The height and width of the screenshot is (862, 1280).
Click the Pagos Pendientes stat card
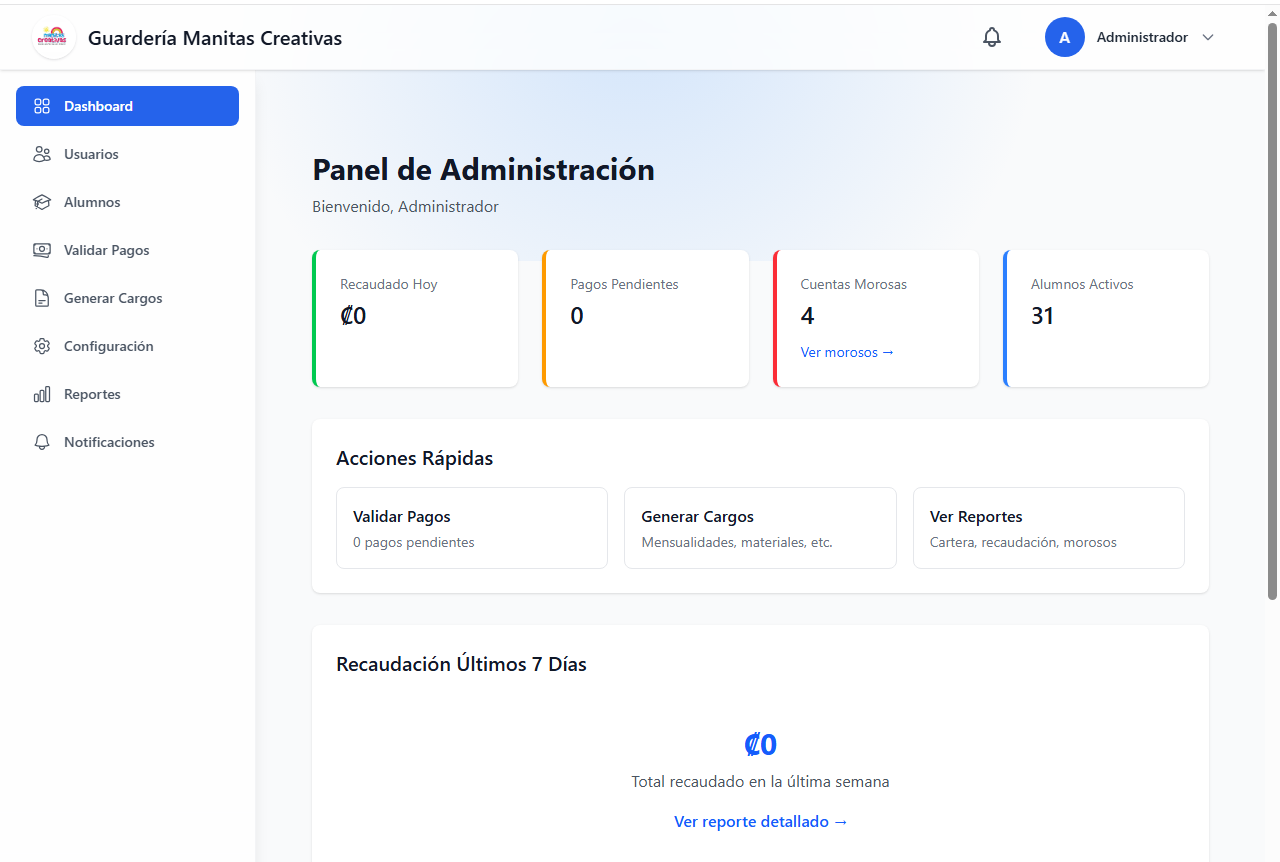tap(646, 318)
